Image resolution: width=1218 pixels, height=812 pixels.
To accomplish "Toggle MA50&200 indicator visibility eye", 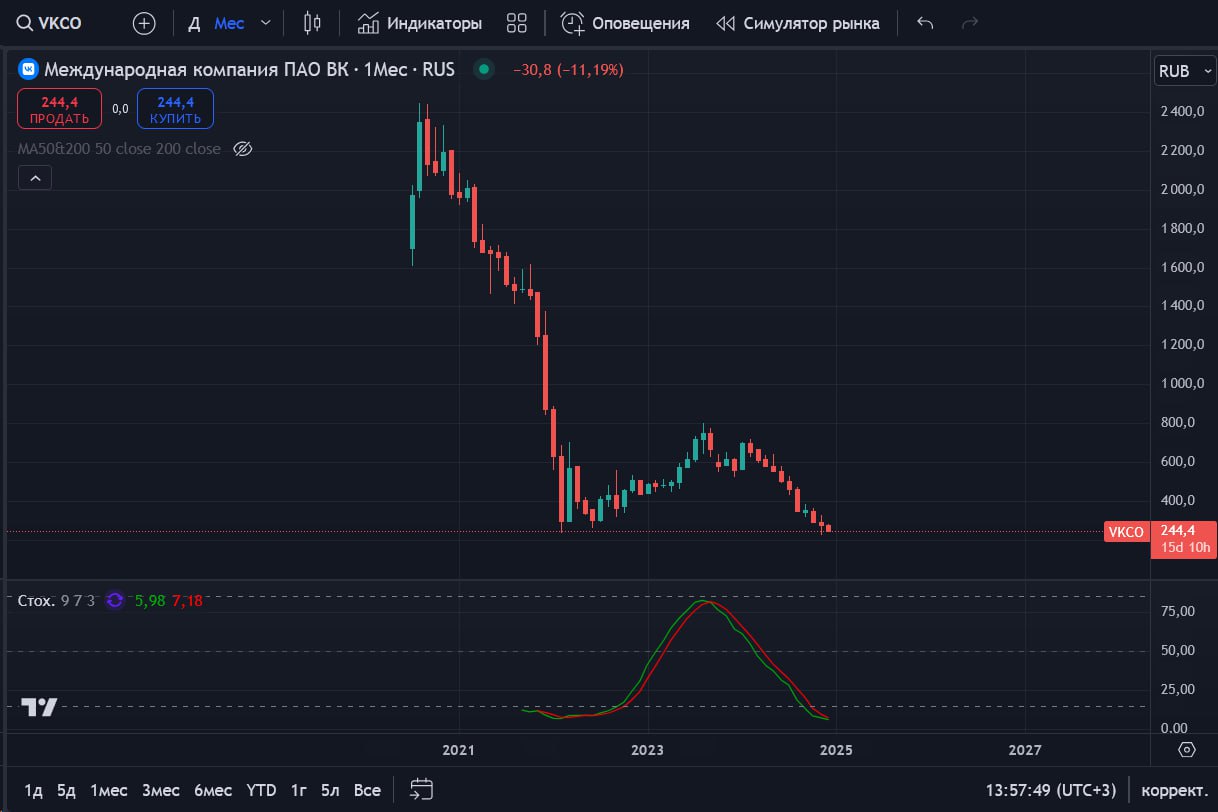I will (x=242, y=149).
